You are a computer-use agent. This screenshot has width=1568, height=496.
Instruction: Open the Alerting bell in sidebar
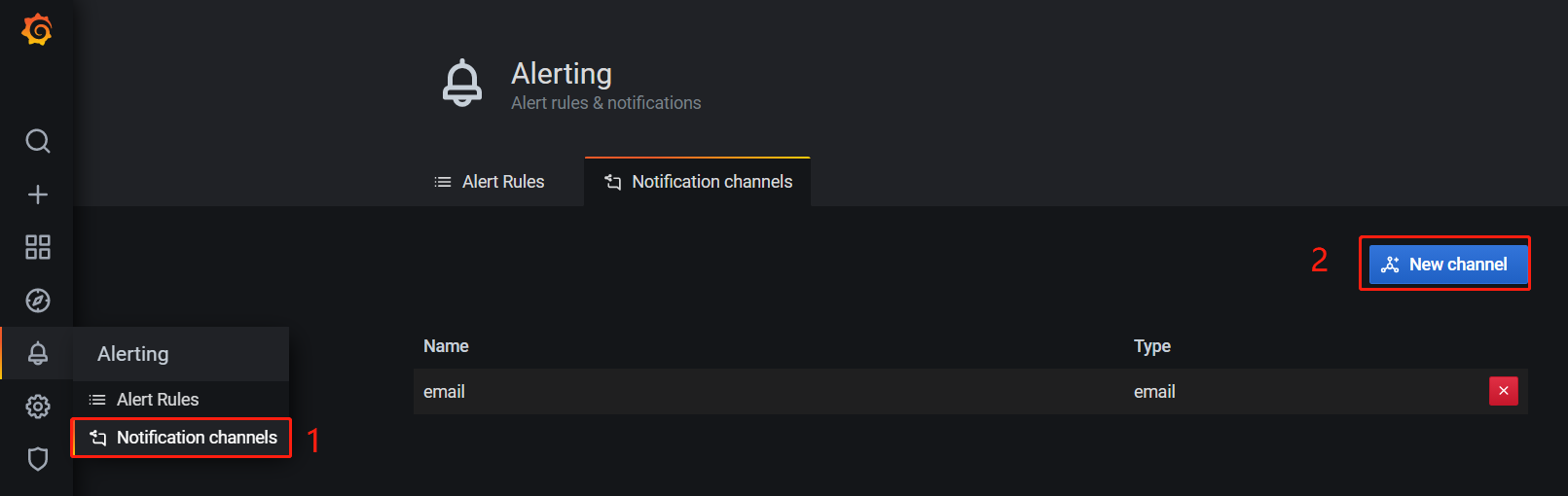click(x=38, y=353)
